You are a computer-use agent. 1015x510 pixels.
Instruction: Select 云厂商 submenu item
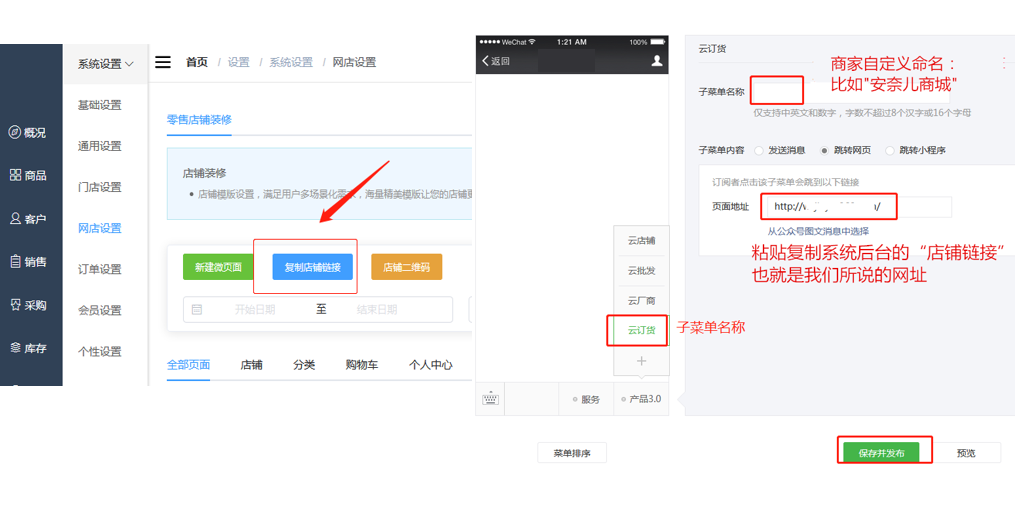click(x=641, y=300)
